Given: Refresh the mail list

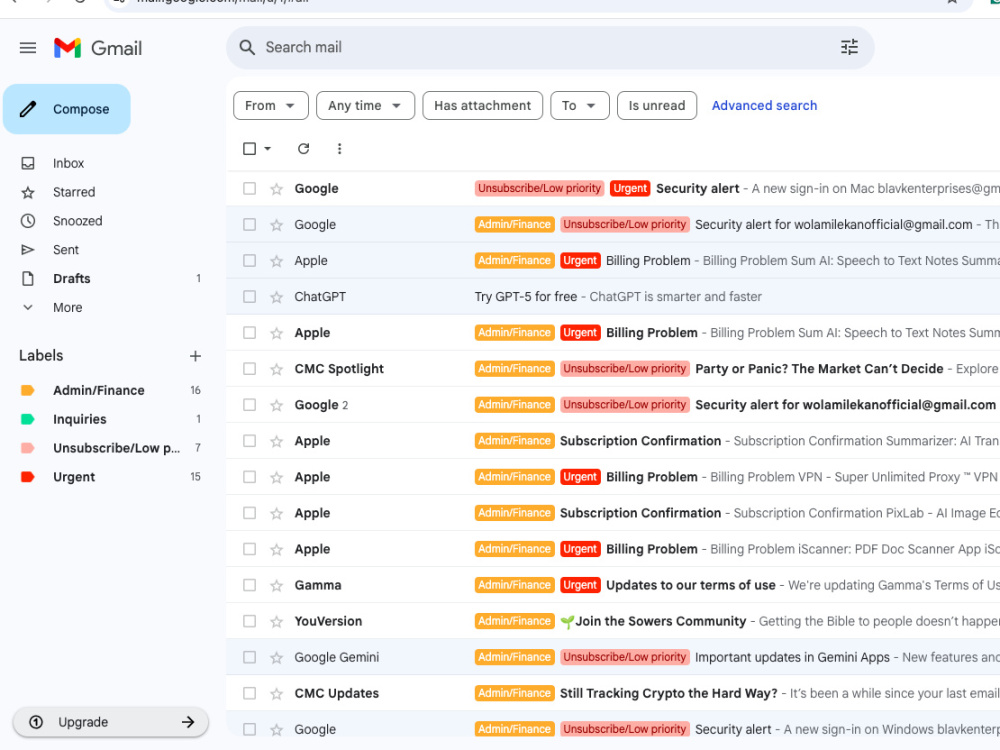Looking at the screenshot, I should click(304, 149).
